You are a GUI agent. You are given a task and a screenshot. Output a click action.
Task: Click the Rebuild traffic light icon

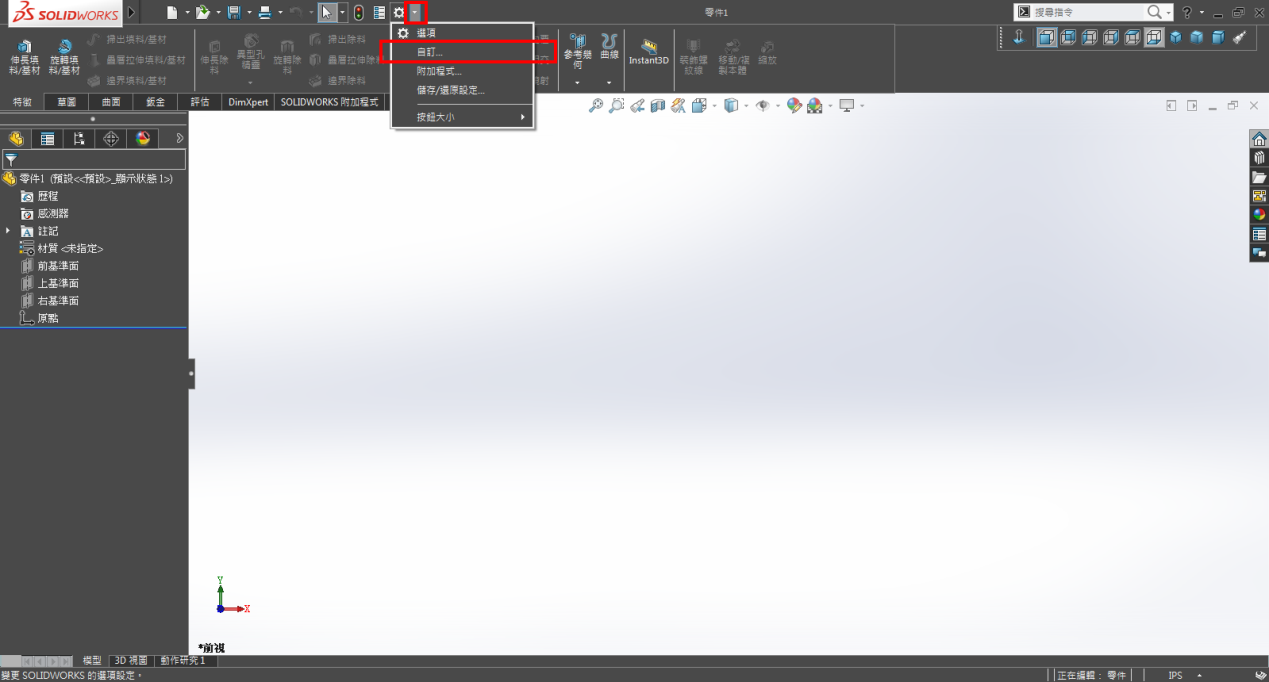coord(359,12)
